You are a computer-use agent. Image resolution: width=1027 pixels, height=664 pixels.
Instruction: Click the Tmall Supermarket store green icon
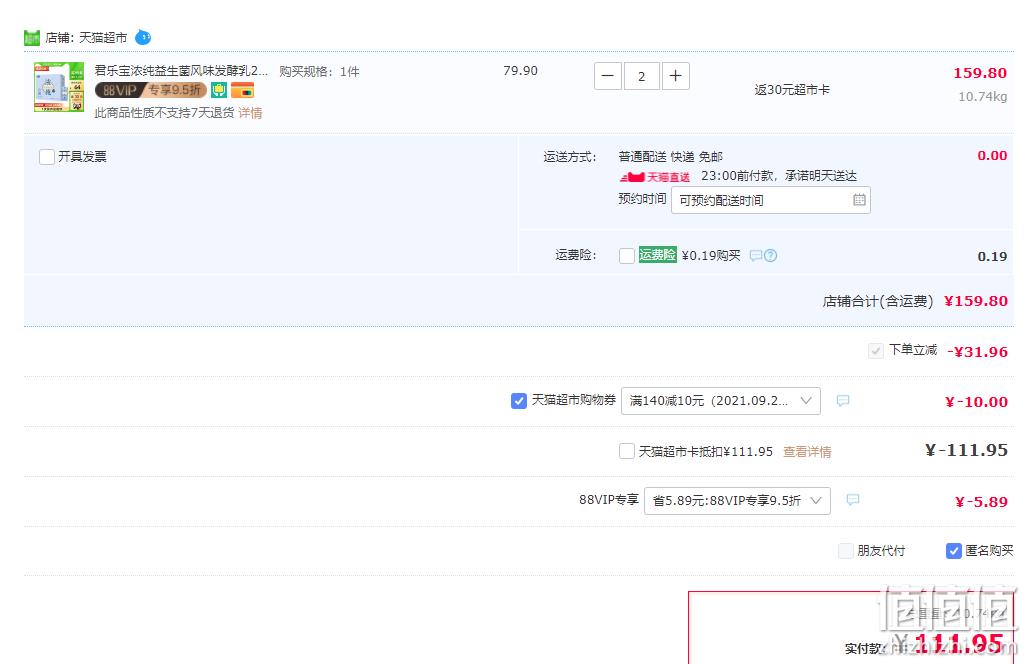[x=31, y=38]
